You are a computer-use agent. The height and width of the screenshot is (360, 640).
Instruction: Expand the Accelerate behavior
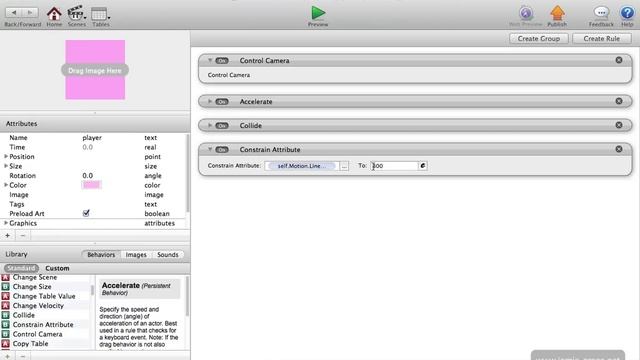(x=210, y=101)
